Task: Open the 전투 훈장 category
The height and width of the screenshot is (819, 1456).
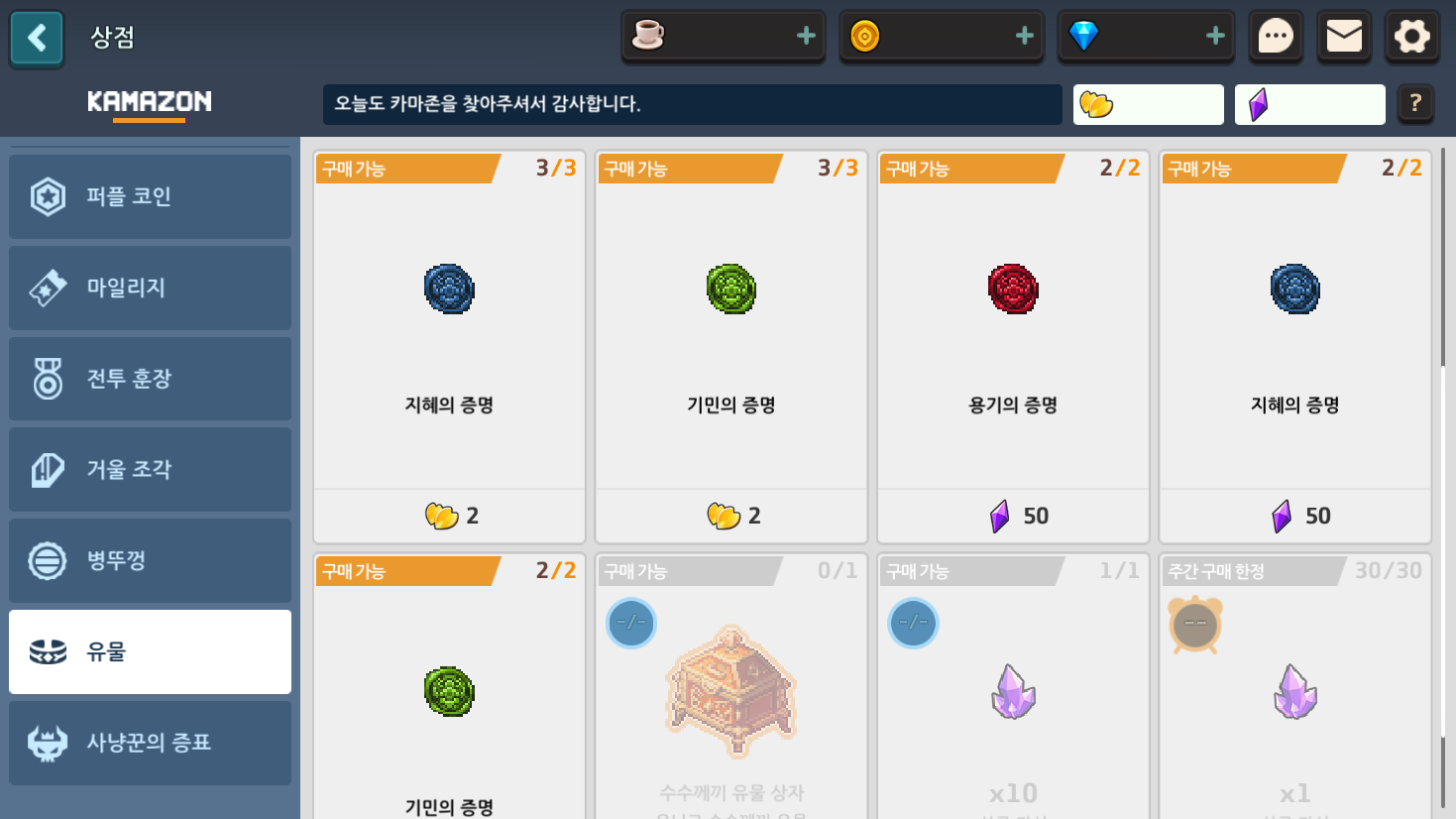Action: click(151, 379)
